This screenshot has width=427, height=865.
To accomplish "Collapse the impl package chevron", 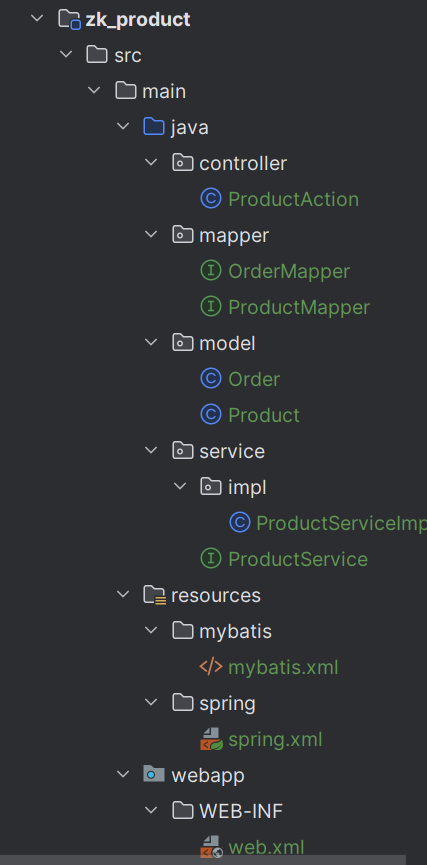I will [x=180, y=487].
